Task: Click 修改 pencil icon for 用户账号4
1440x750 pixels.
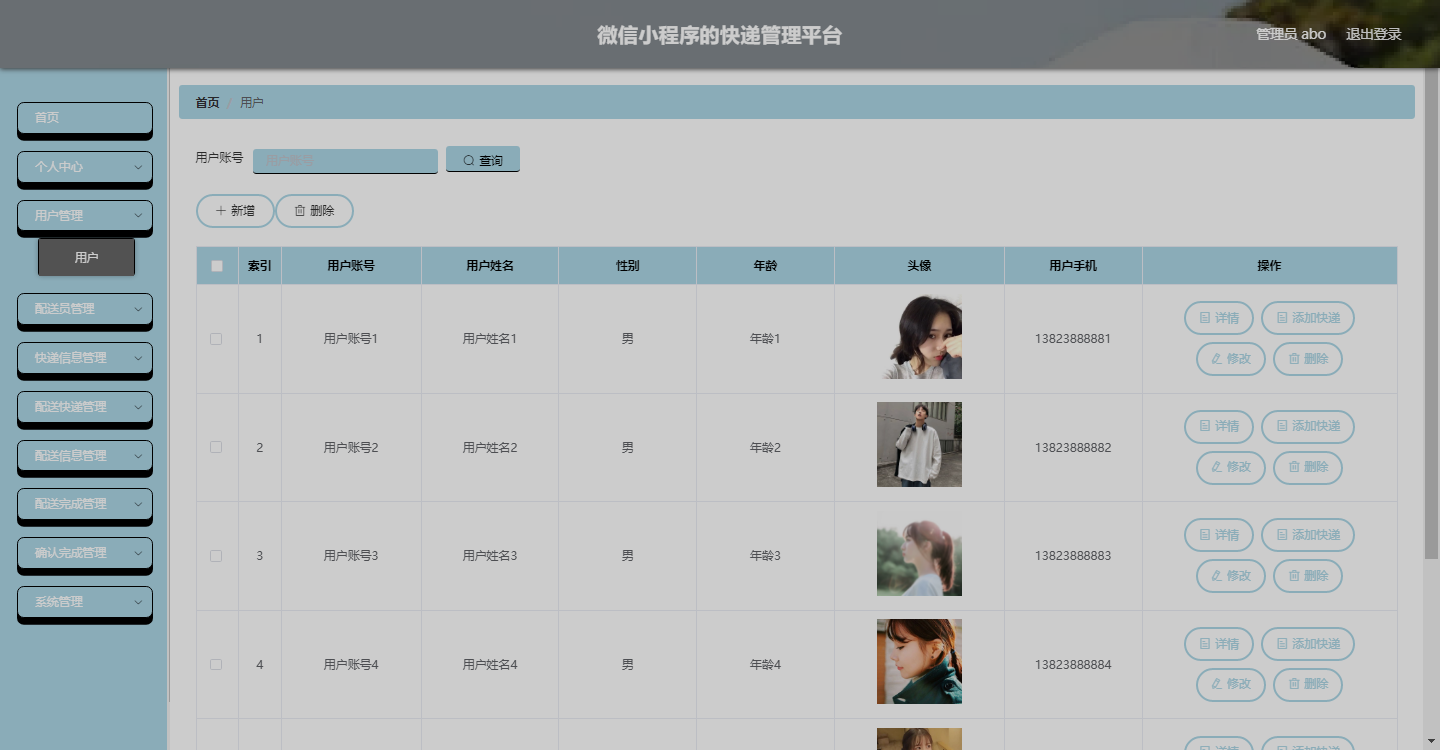Action: 1217,684
